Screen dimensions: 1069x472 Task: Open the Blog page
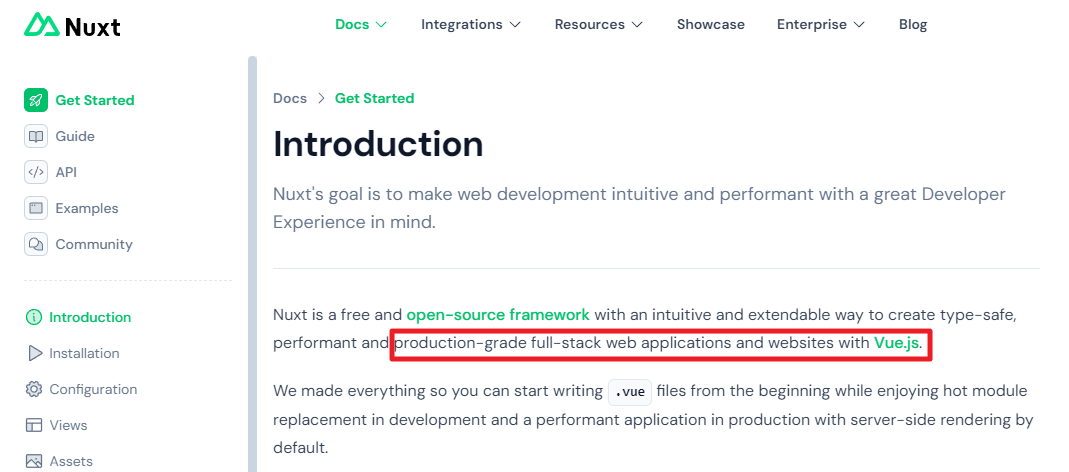tap(913, 25)
